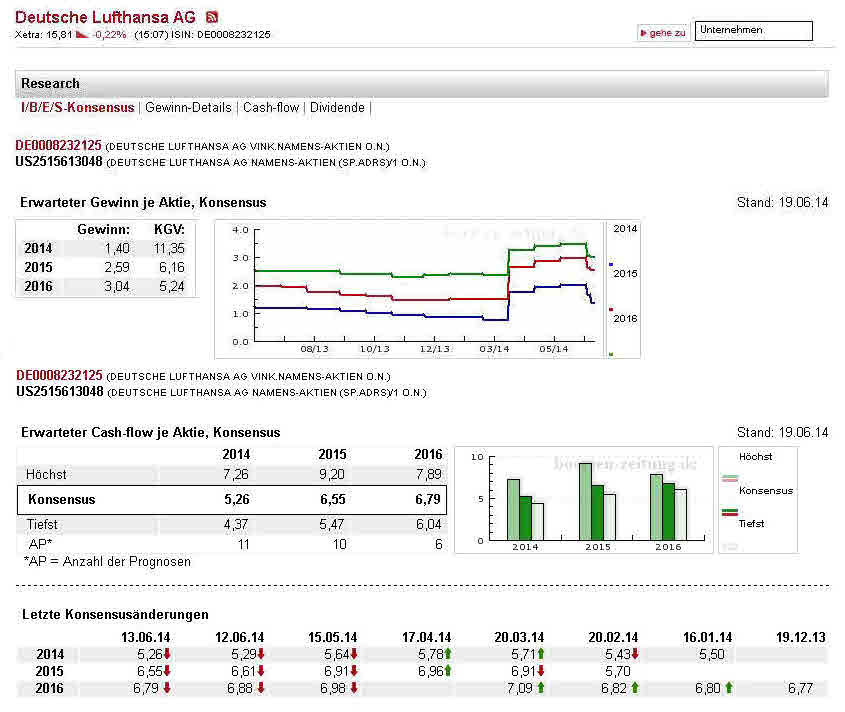Click the Research section header

point(421,84)
